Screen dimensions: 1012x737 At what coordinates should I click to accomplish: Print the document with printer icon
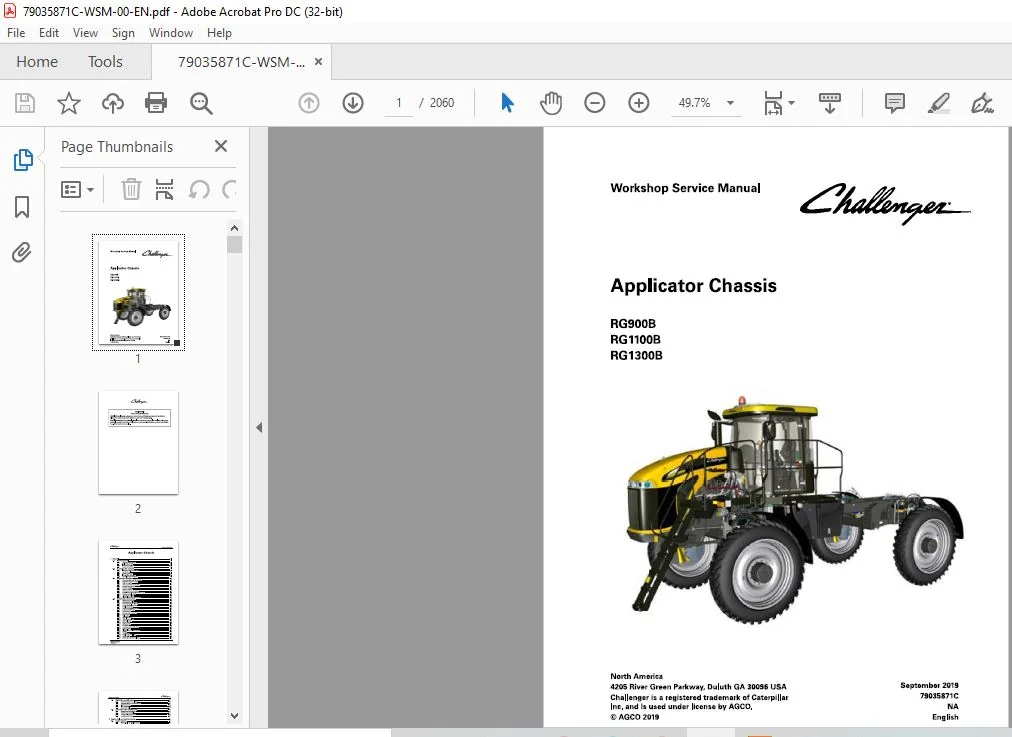pos(156,103)
